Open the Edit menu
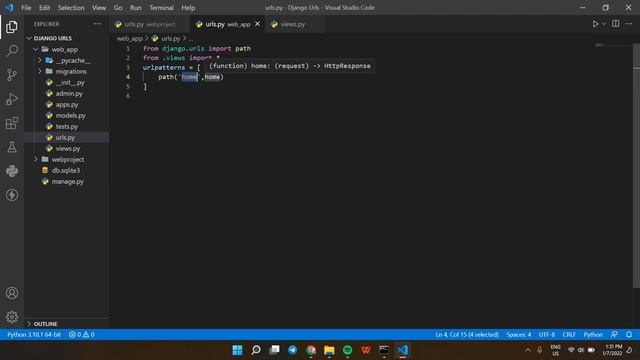 pyautogui.click(x=44, y=7)
